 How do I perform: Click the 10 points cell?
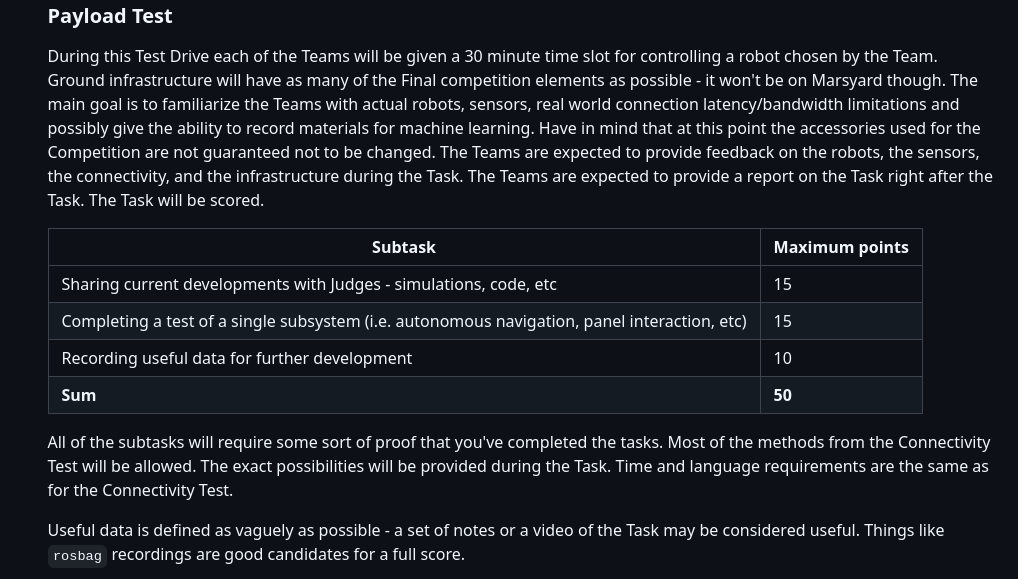[782, 358]
